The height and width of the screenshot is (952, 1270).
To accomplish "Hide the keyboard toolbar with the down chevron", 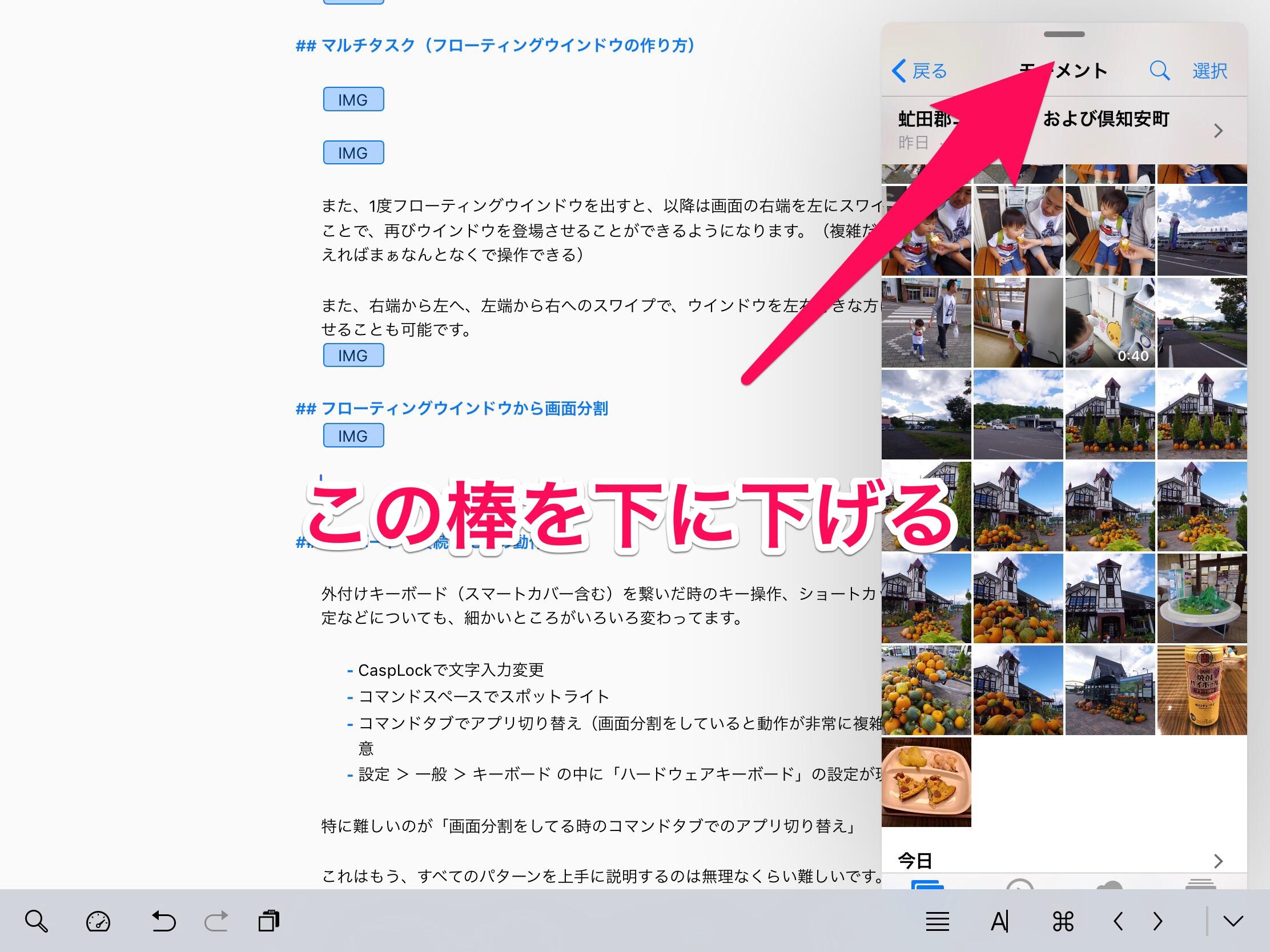I will click(x=1233, y=922).
